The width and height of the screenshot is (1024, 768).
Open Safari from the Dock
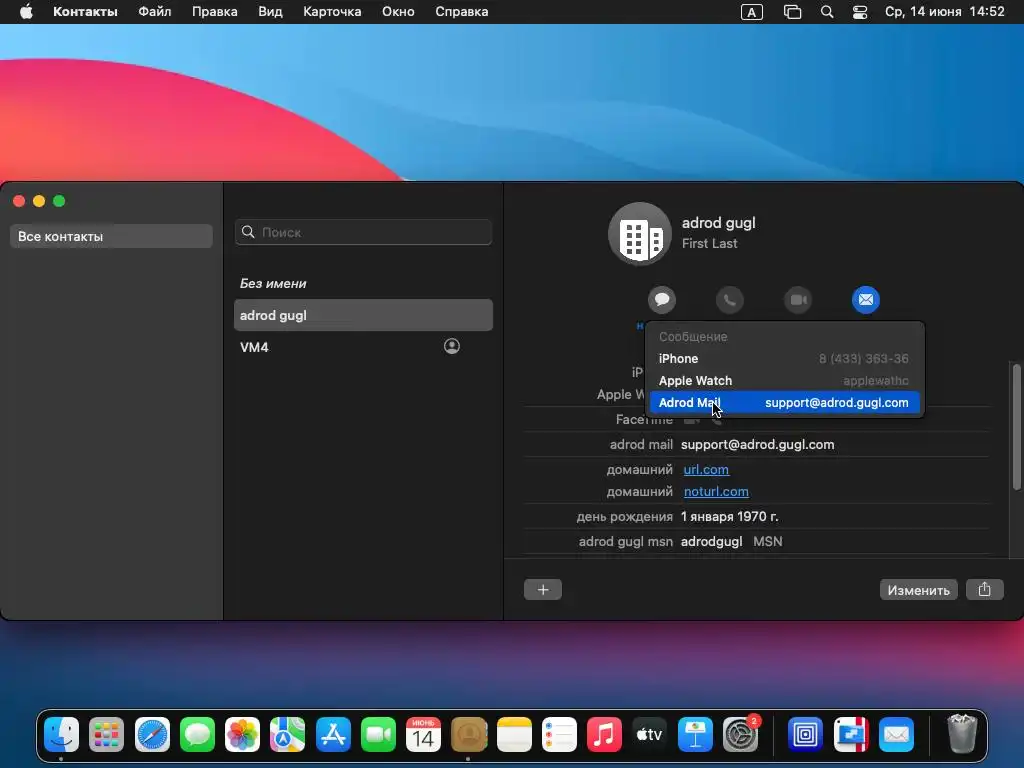(x=152, y=735)
